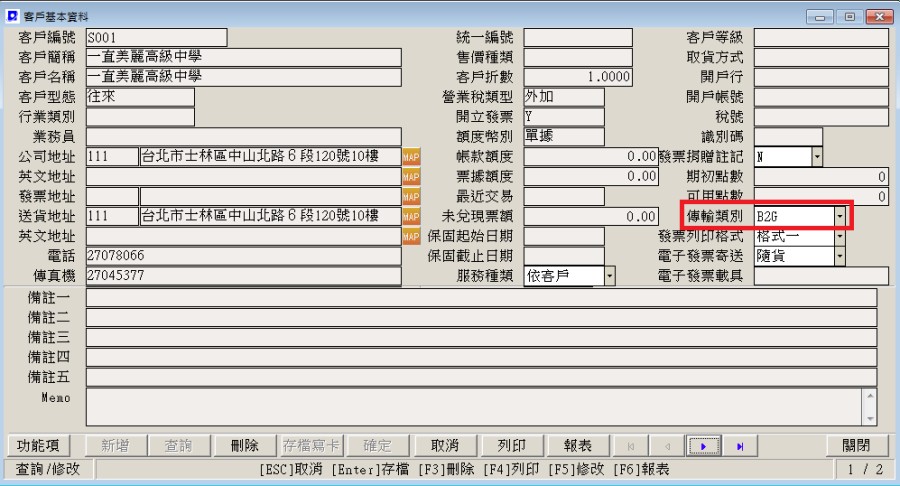
Task: Click the 備註一 field
Action: pos(482,298)
